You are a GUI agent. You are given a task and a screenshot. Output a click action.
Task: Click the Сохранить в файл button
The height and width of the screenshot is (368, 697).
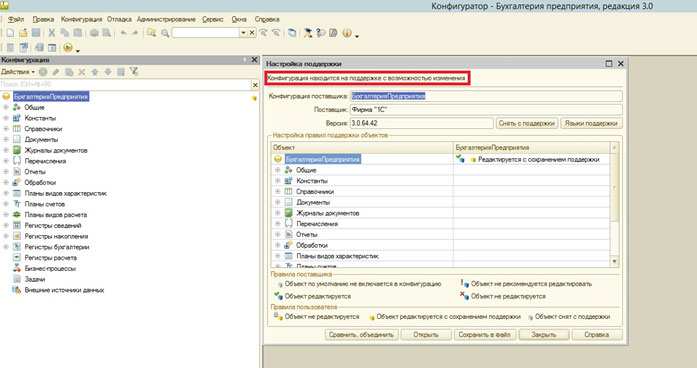(485, 335)
